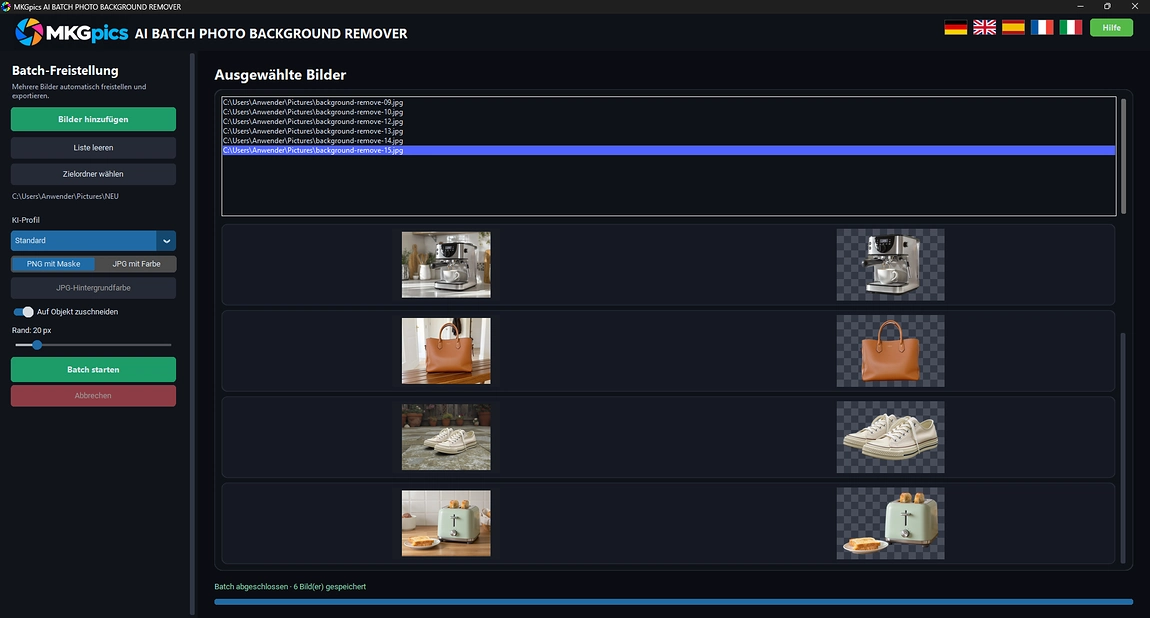Click the blue batch progress bar
This screenshot has height=618, width=1150.
673,602
